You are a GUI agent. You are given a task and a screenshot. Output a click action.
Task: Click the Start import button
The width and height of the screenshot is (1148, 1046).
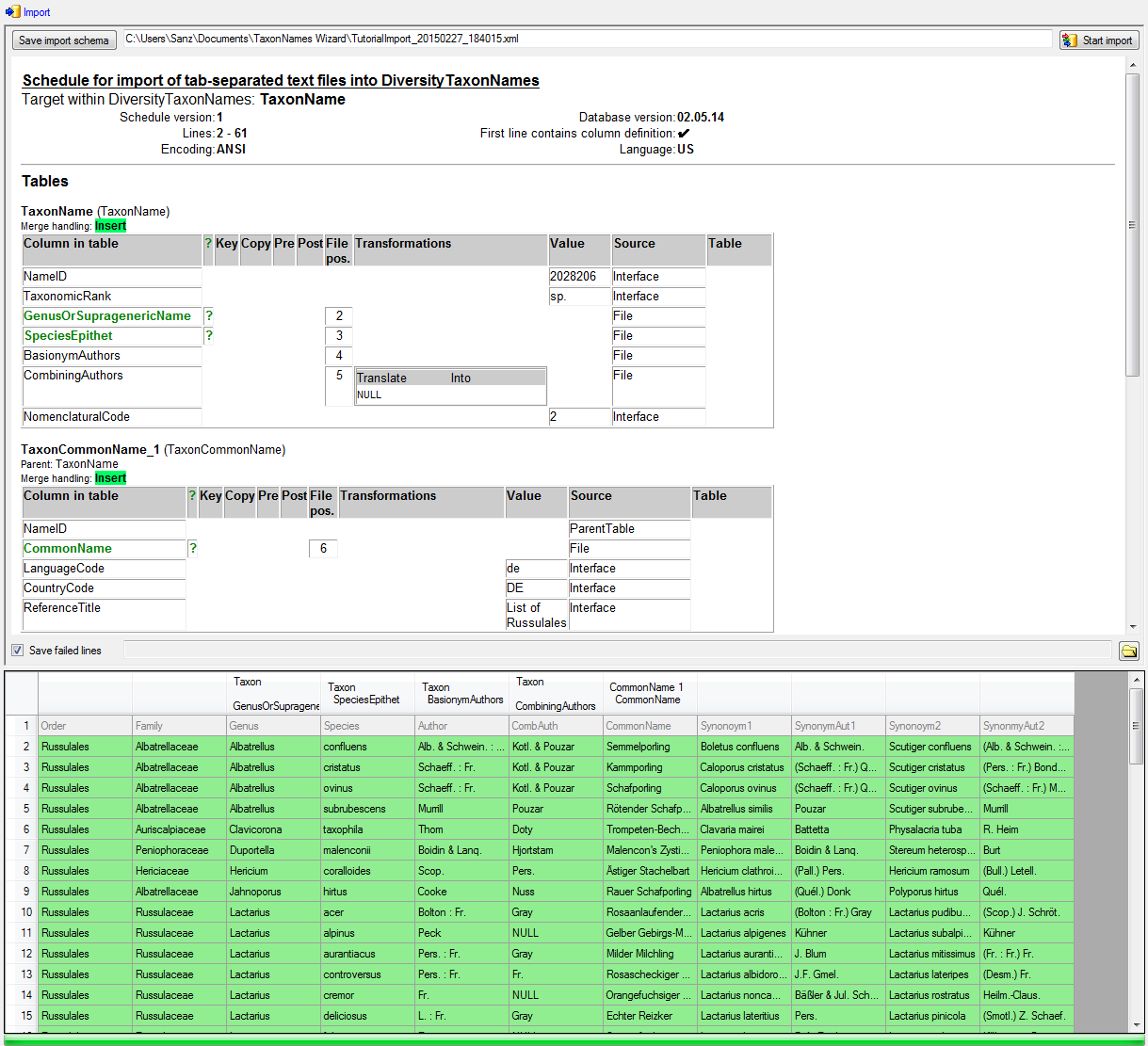[x=1098, y=40]
